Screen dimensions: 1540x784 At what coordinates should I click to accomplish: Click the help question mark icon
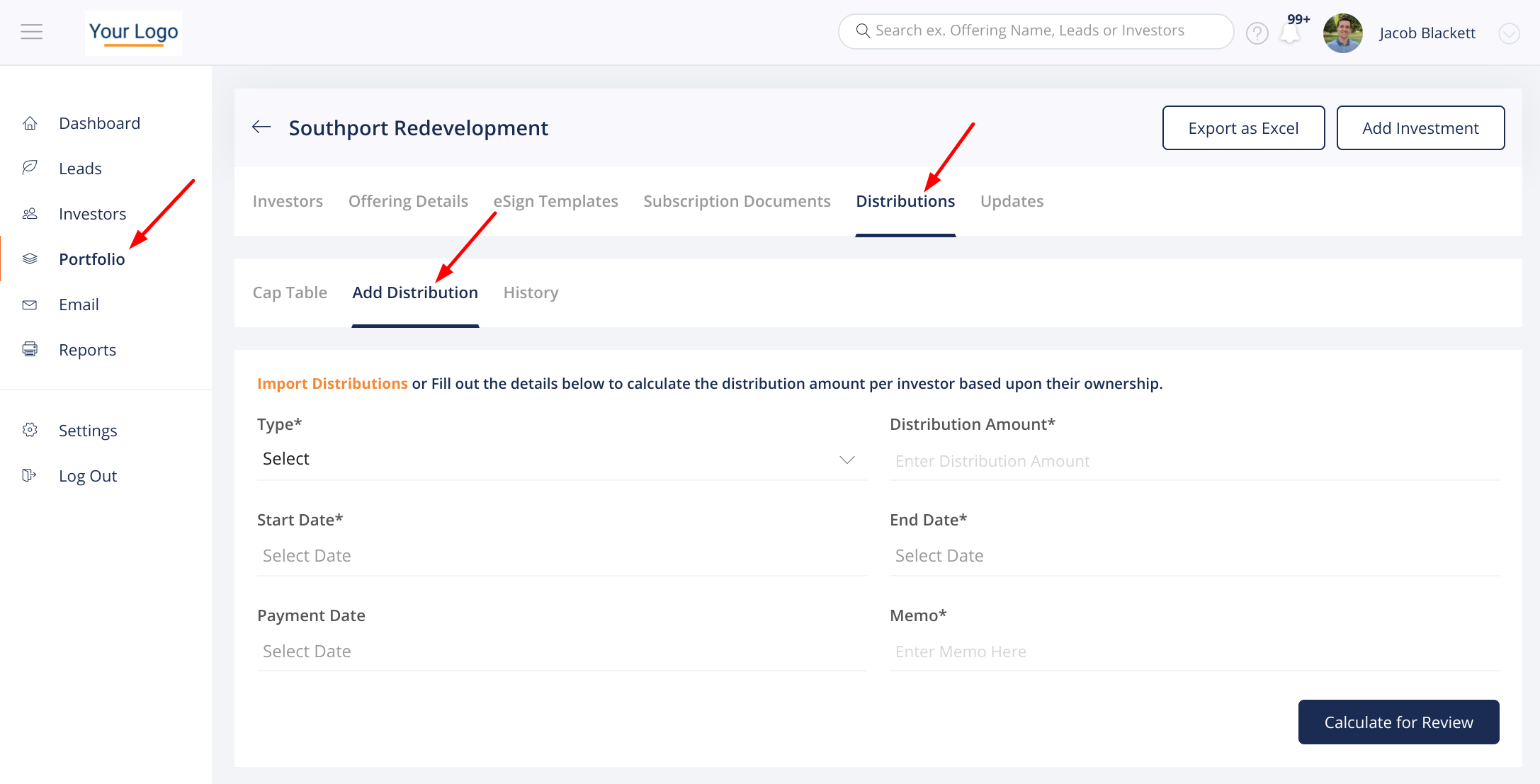coord(1257,33)
